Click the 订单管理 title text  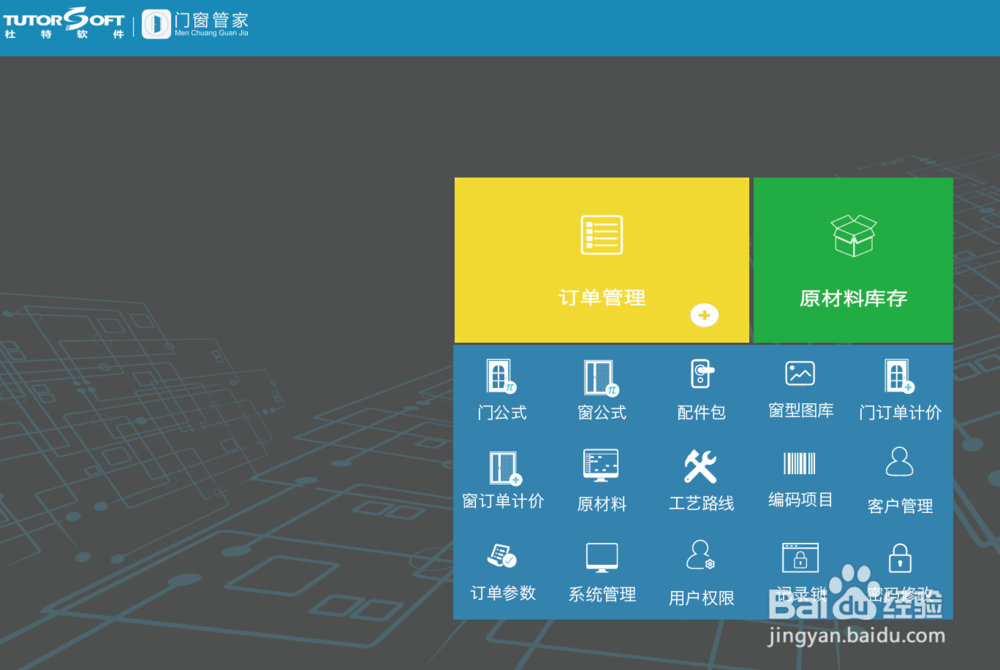coord(601,298)
